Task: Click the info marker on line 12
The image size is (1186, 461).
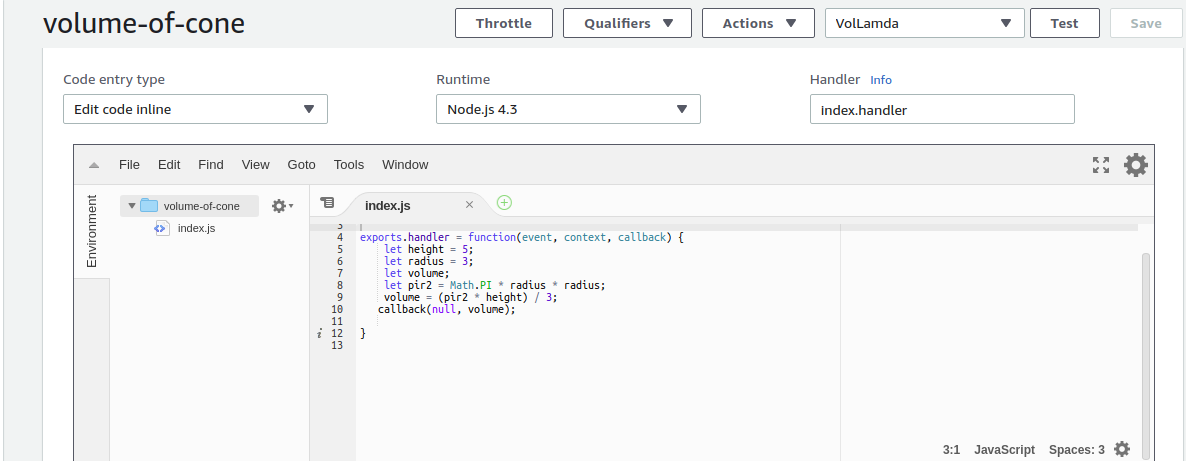Action: [319, 333]
